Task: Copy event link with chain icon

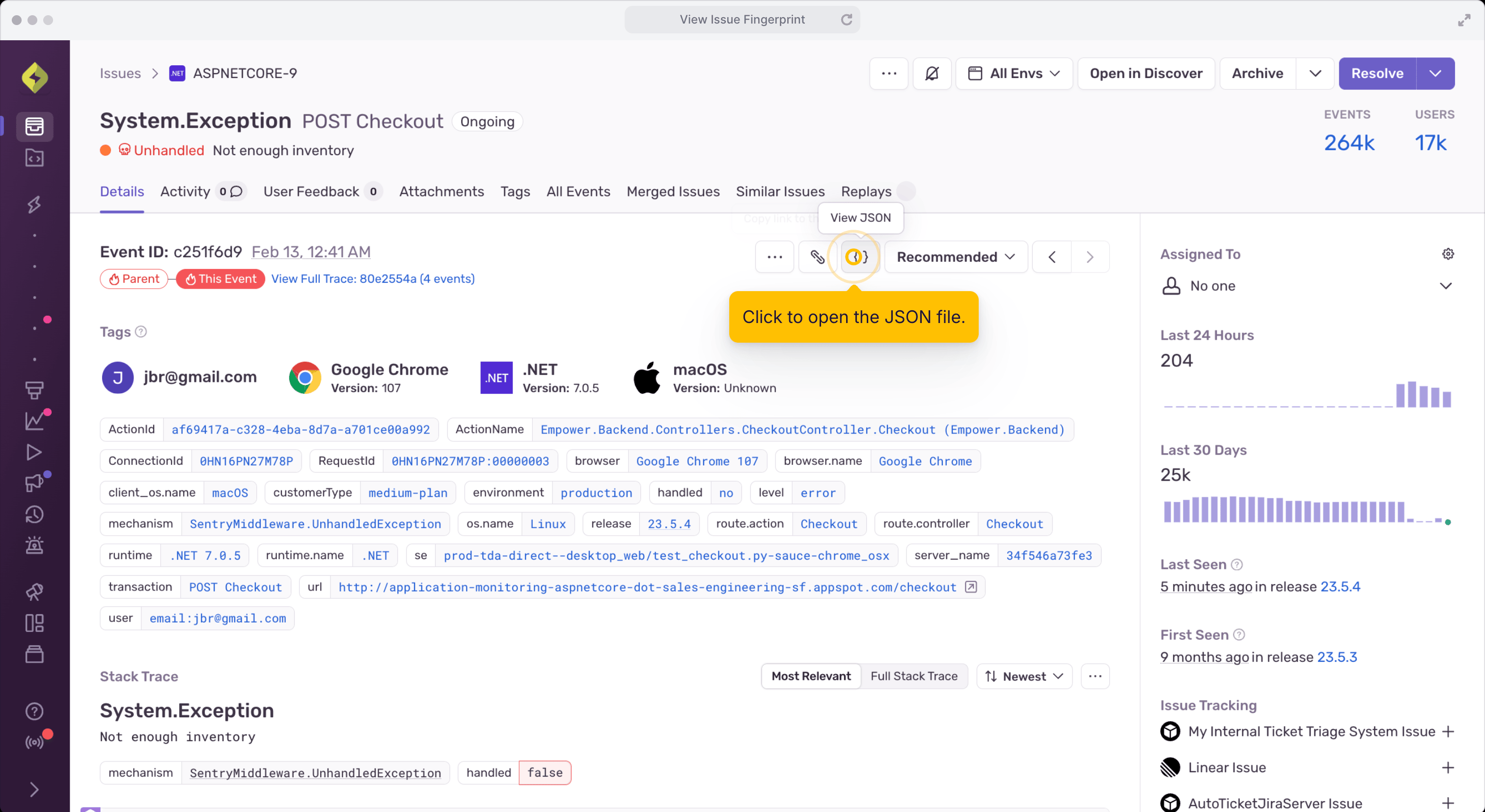Action: (x=817, y=256)
